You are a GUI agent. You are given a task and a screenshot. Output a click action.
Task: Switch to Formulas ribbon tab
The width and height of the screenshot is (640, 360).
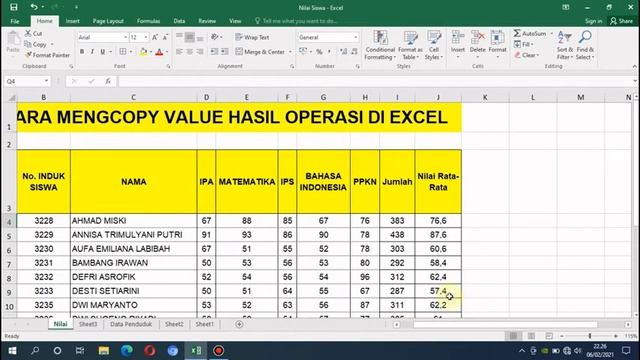[149, 21]
